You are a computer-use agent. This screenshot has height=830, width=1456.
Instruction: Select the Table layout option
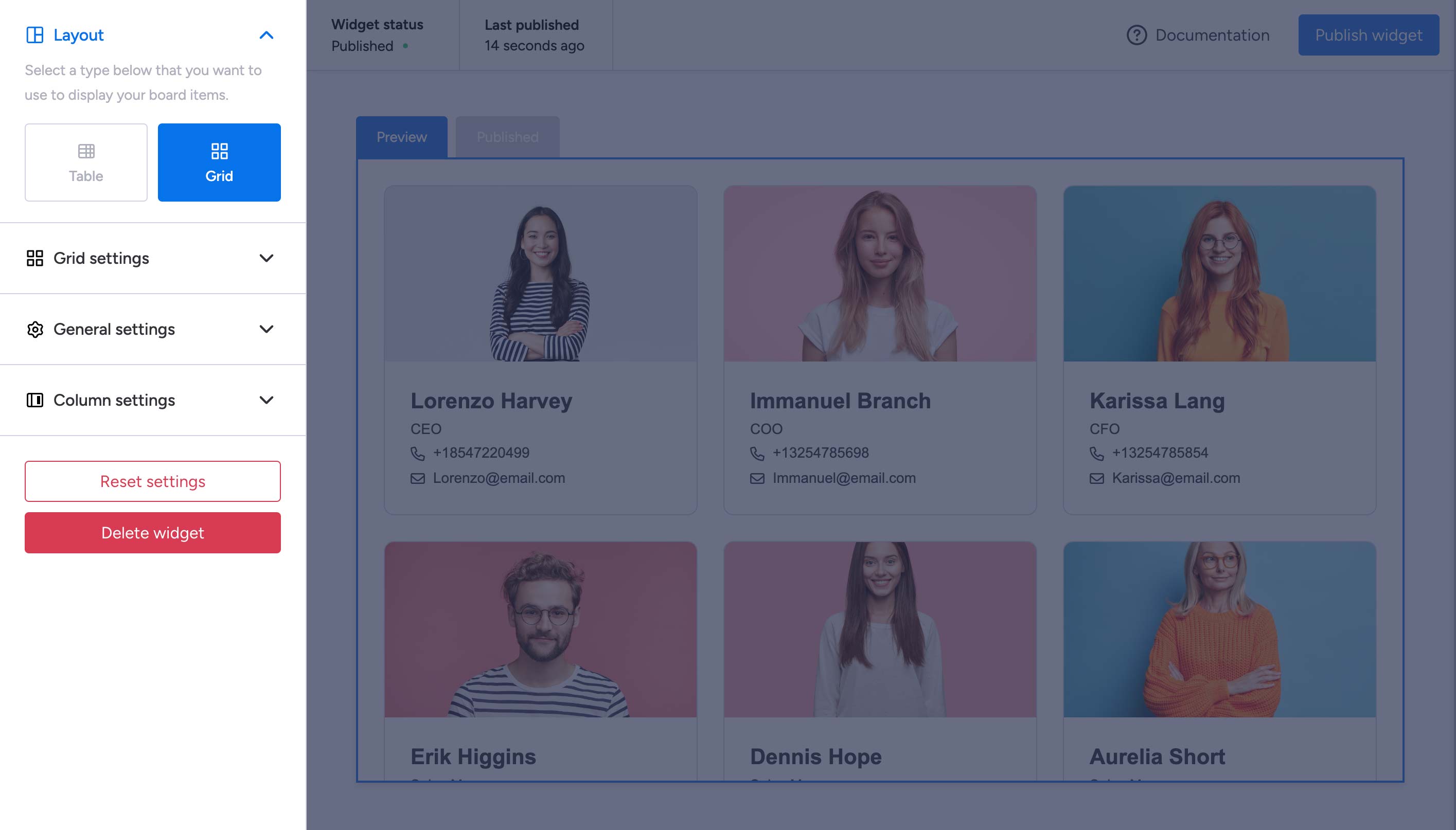point(86,163)
